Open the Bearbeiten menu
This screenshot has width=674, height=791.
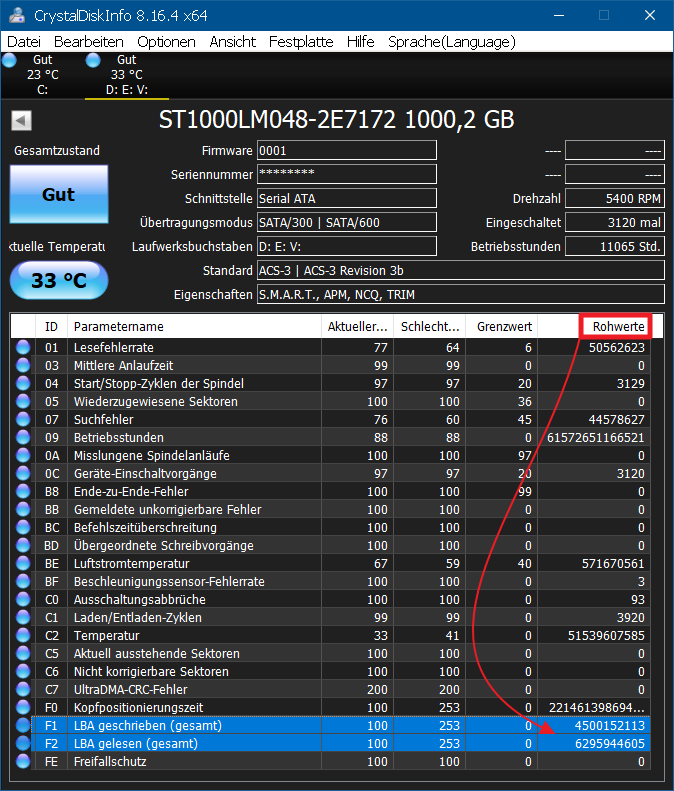[89, 42]
